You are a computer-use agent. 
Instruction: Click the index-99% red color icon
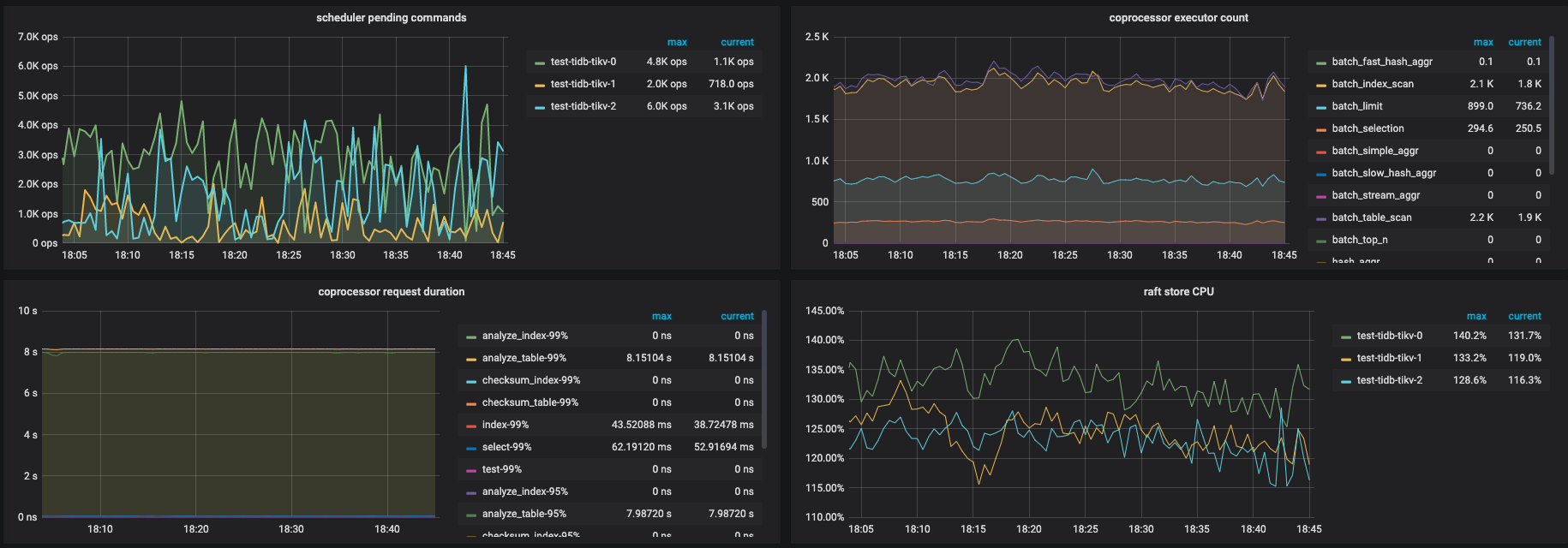pos(470,426)
